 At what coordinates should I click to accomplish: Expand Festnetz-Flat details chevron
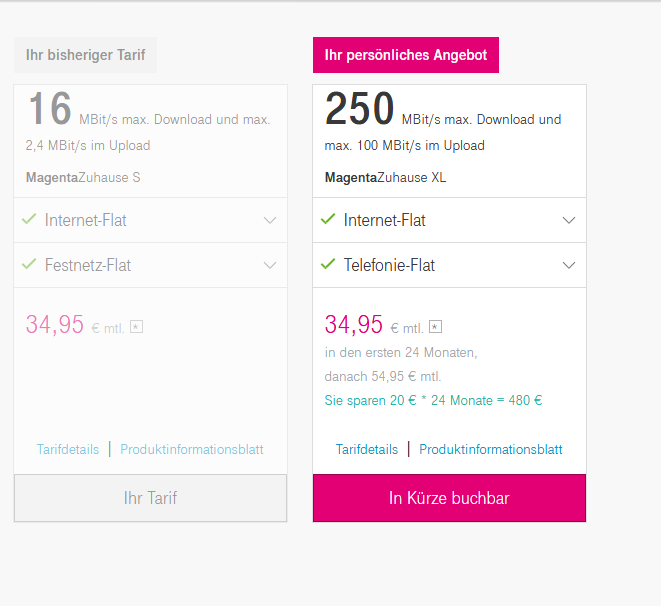[270, 266]
